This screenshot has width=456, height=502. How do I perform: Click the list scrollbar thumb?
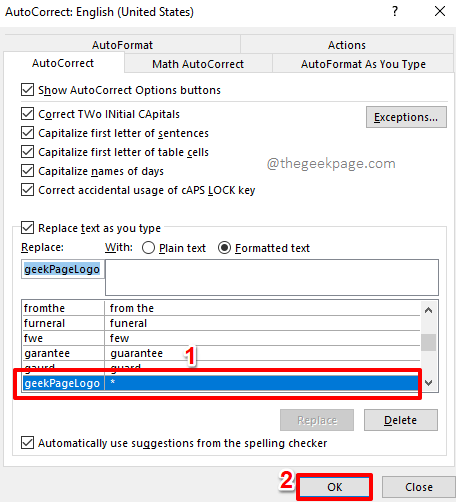coord(429,342)
